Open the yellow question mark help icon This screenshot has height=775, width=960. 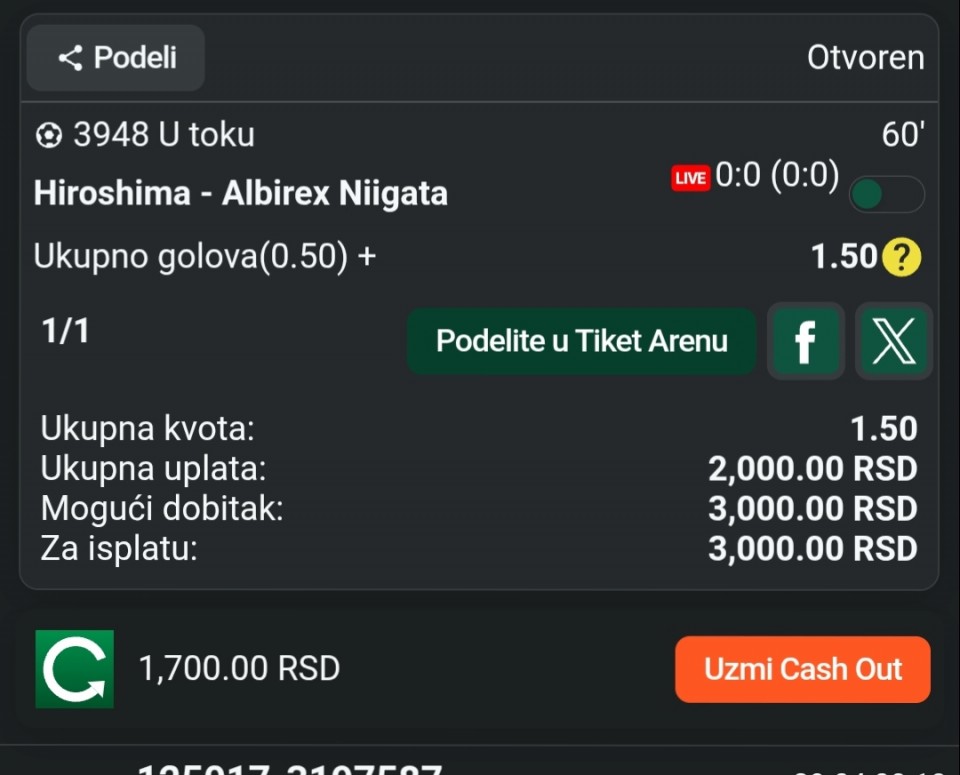click(x=901, y=258)
